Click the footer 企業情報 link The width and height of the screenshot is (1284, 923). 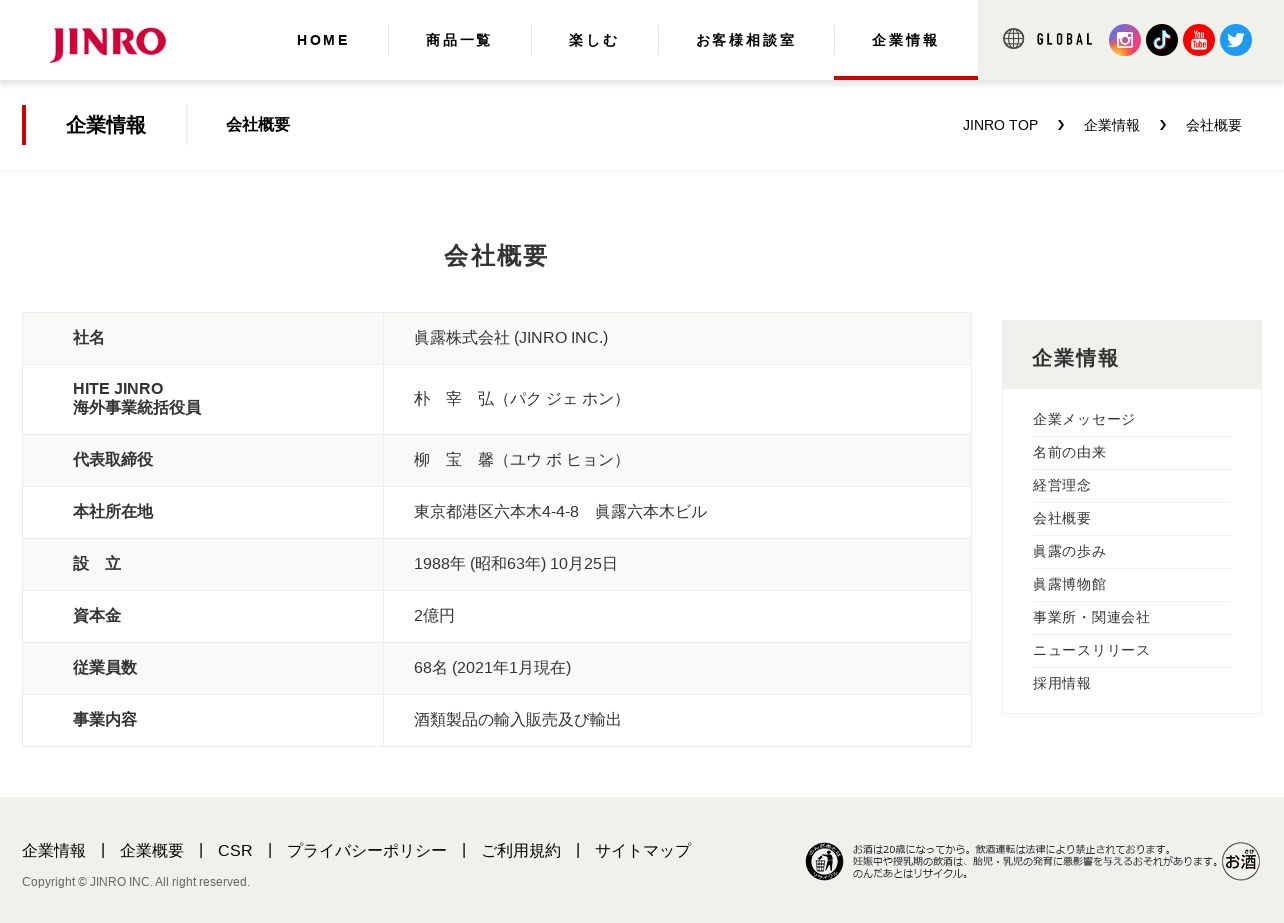click(x=54, y=851)
